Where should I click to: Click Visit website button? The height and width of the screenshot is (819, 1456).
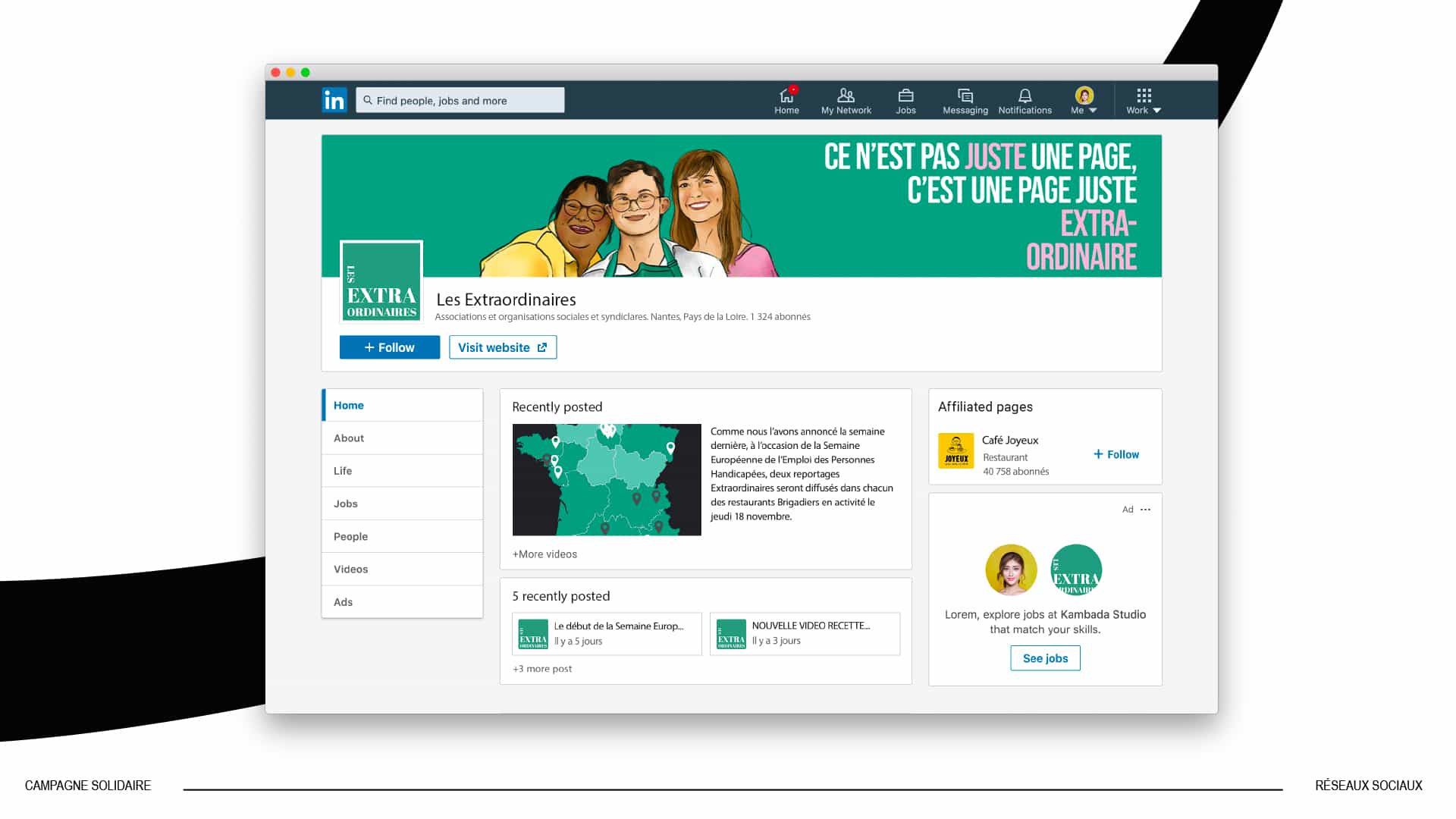(x=503, y=347)
